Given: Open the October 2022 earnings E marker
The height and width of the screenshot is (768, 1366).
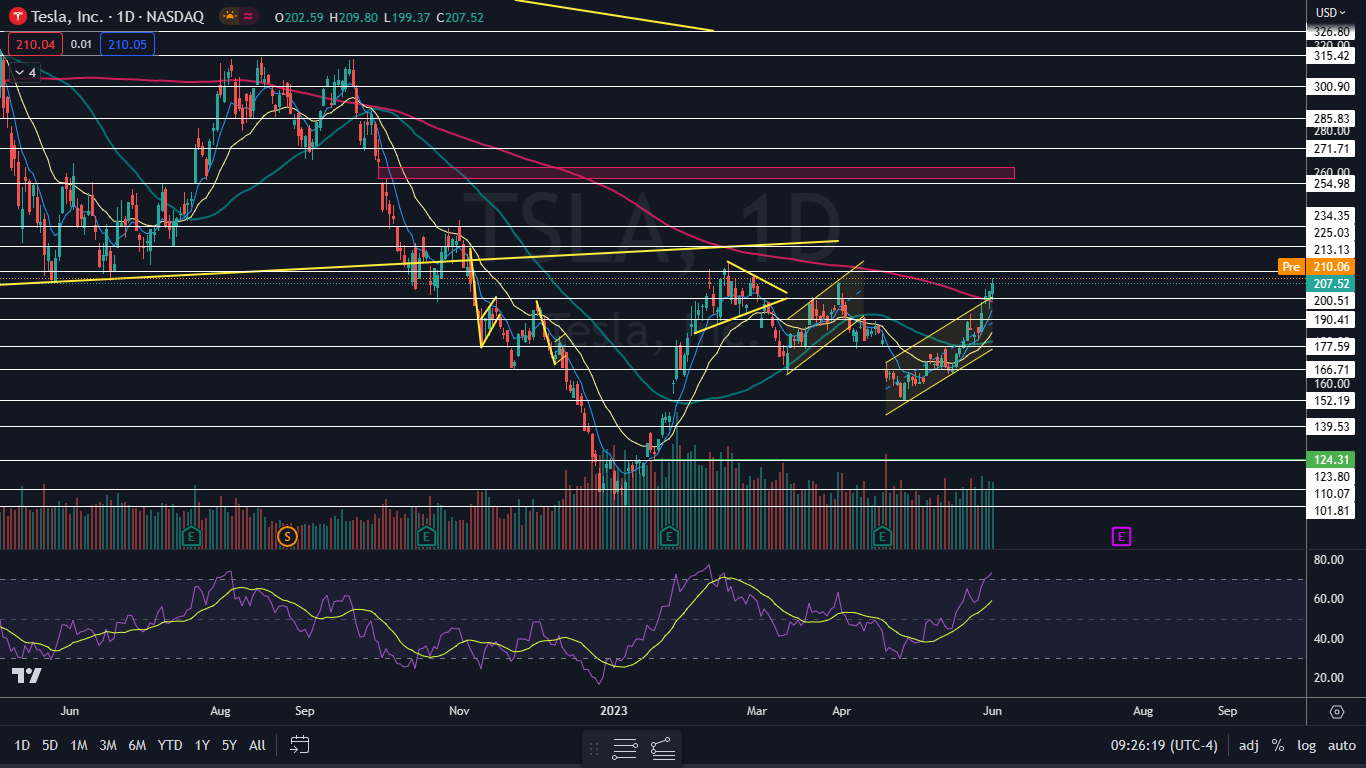Looking at the screenshot, I should tap(426, 537).
